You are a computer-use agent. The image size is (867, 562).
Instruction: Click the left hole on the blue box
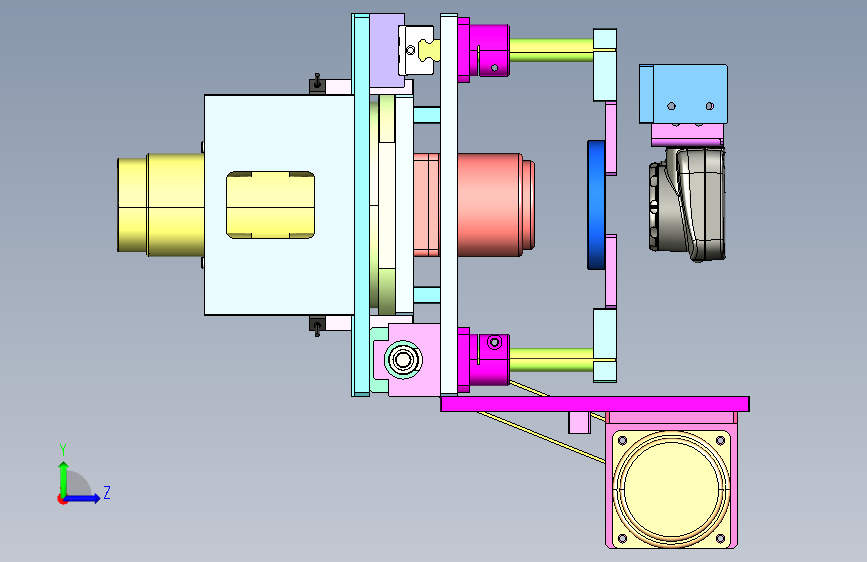point(671,106)
